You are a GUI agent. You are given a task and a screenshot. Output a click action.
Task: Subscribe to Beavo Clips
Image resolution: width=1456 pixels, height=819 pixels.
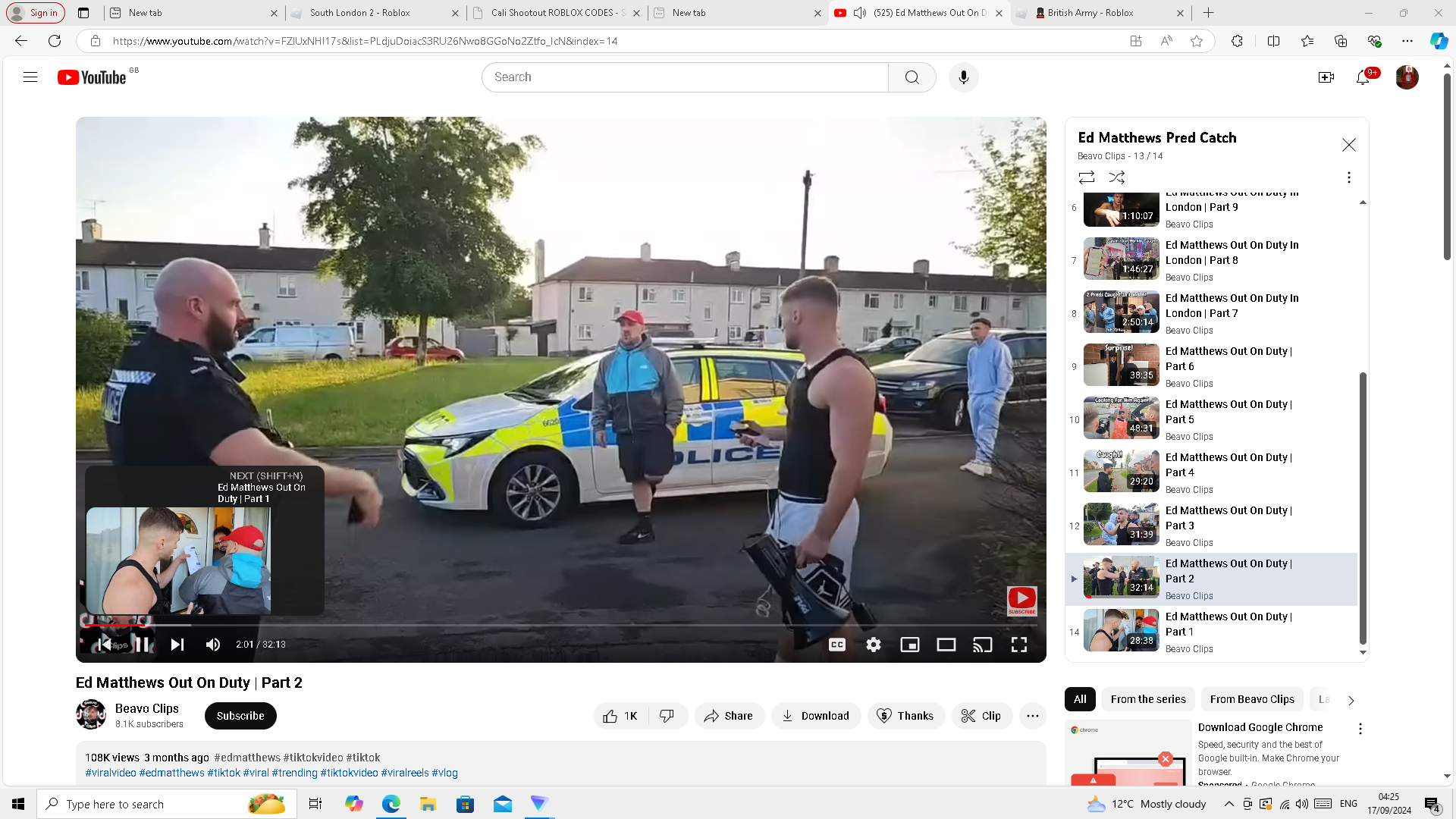click(240, 716)
